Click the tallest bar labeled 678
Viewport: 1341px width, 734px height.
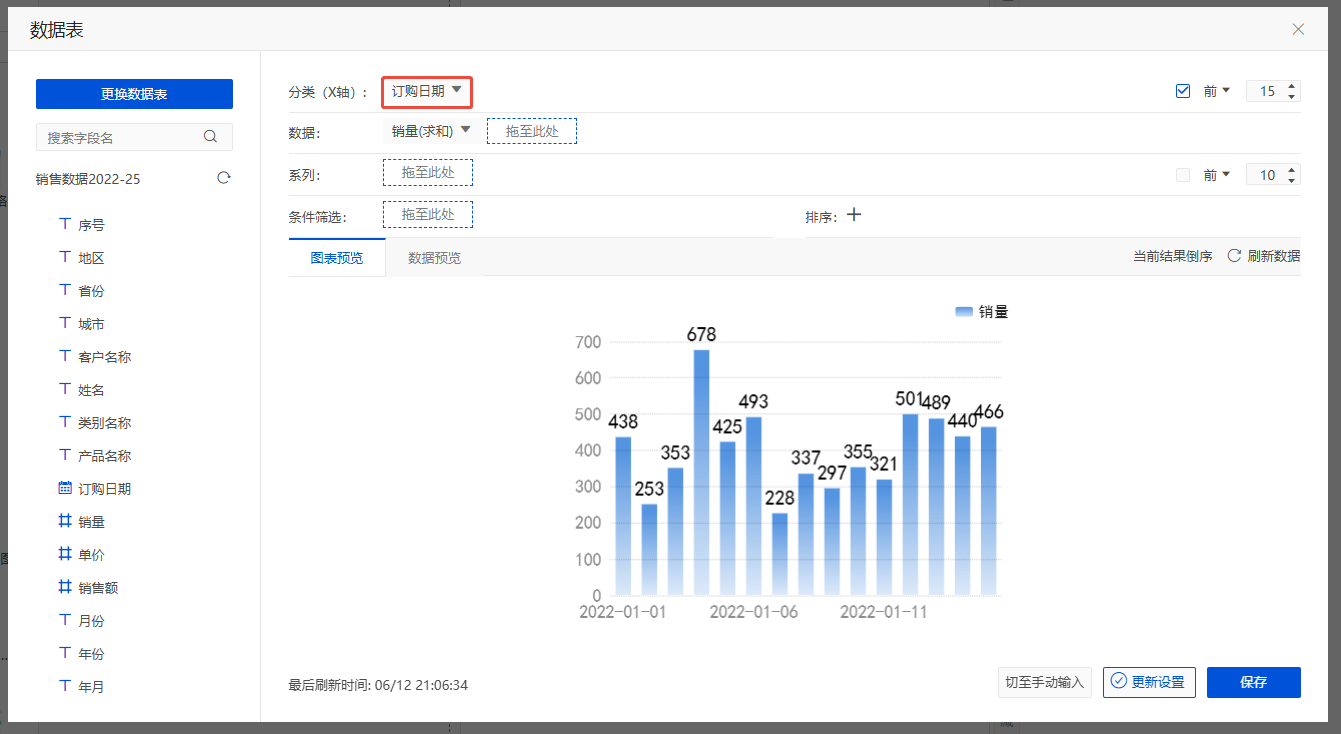coord(702,473)
